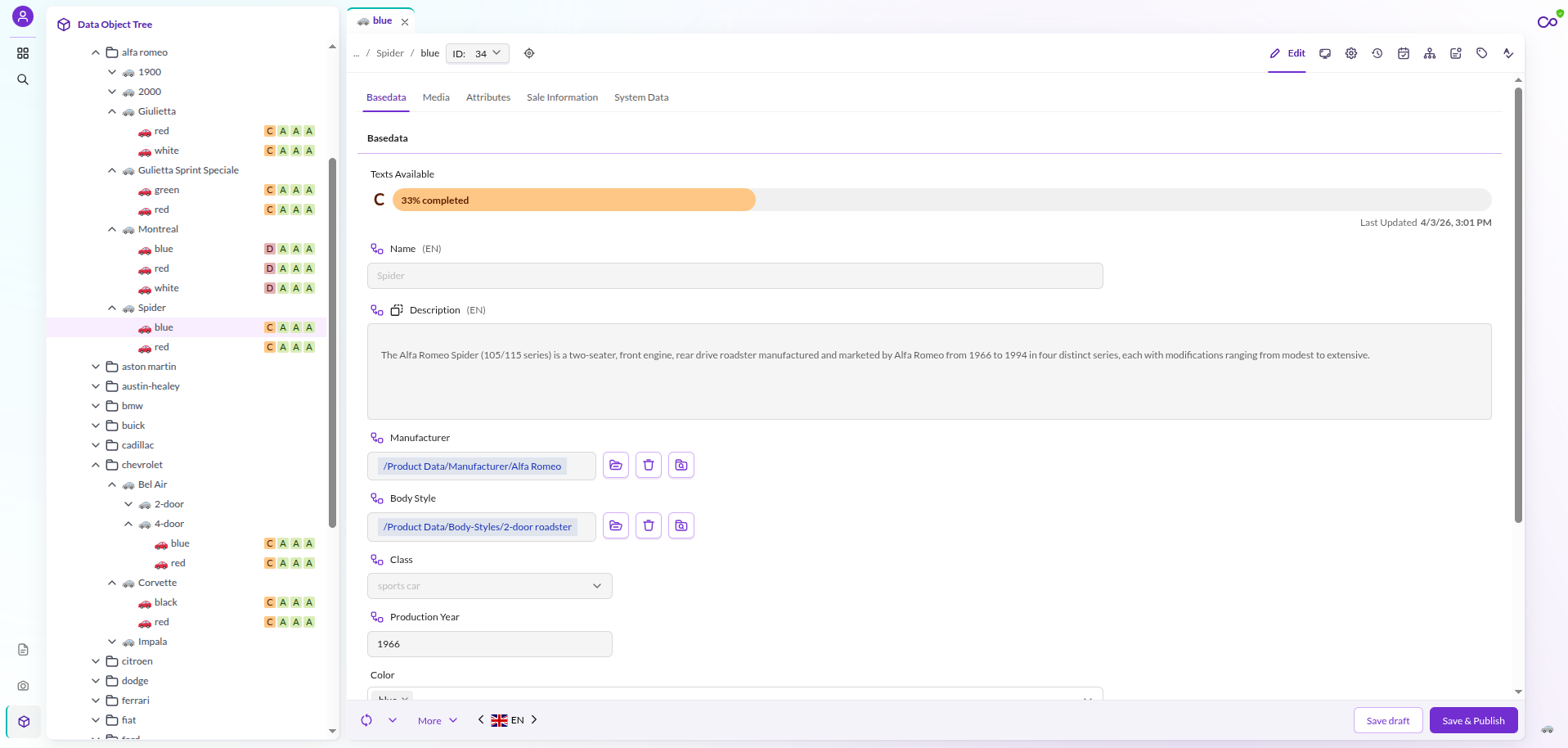
Task: Switch to the Media tab
Action: click(436, 97)
